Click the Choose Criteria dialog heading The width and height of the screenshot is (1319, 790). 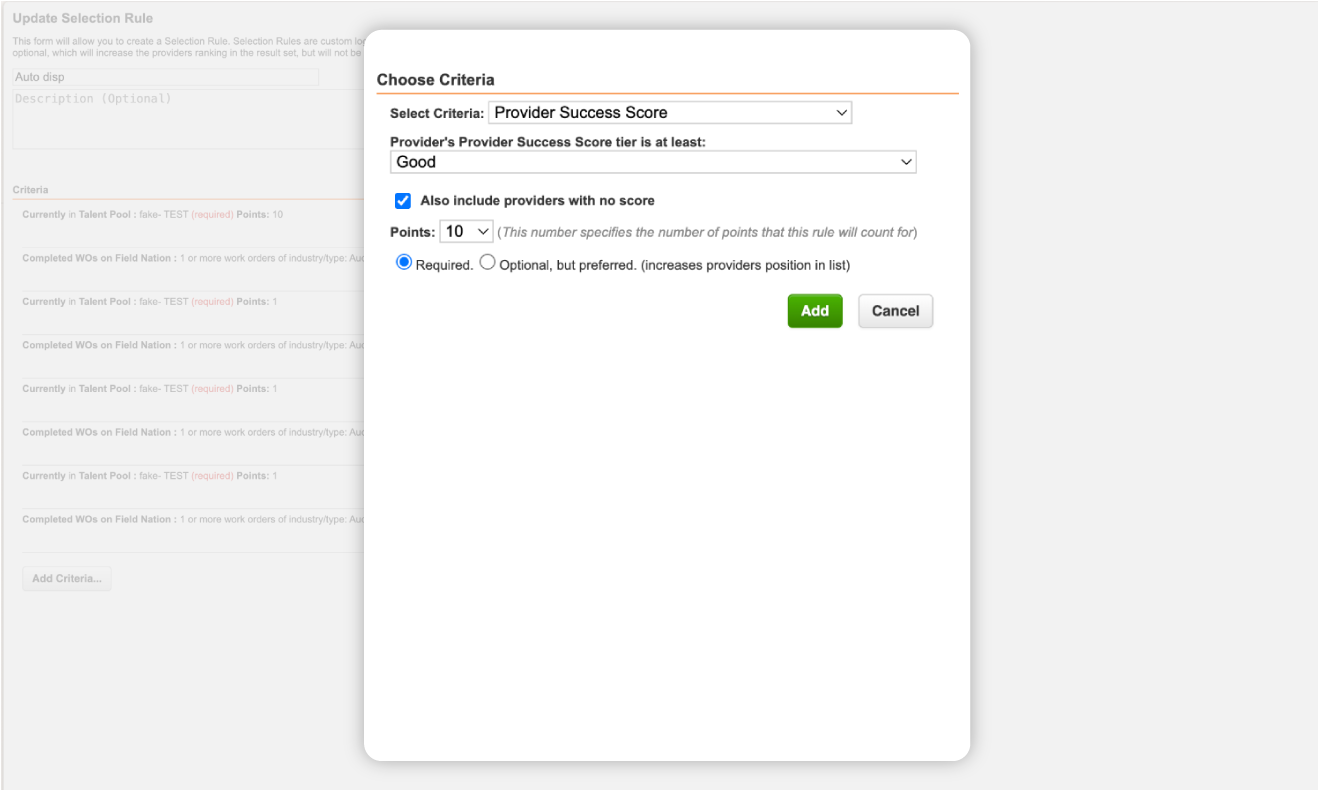(435, 80)
